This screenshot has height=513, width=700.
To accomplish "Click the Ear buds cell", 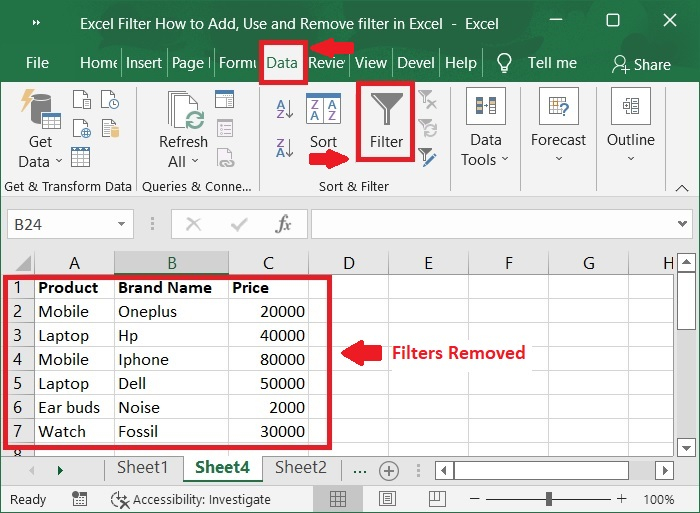I will click(74, 407).
